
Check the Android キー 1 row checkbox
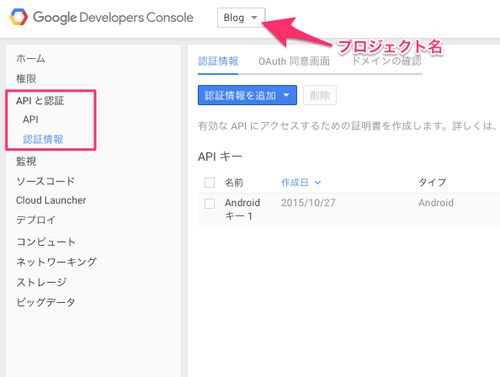(209, 203)
